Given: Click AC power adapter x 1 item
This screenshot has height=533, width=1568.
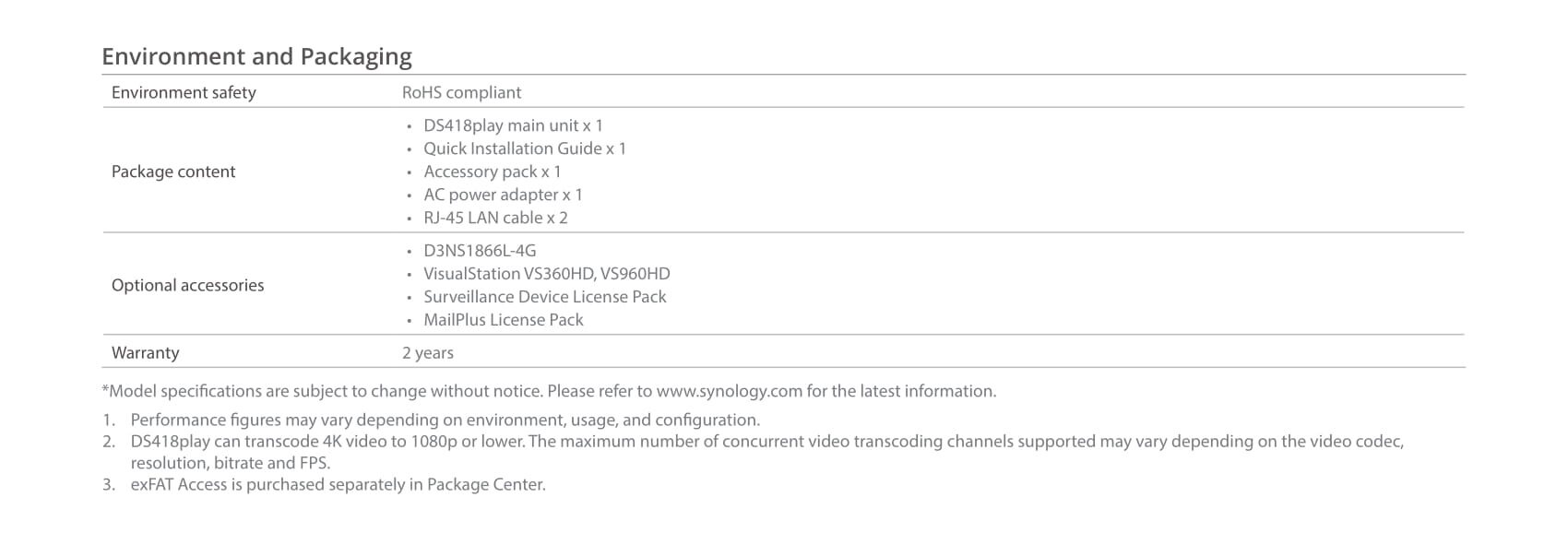Looking at the screenshot, I should tap(503, 195).
